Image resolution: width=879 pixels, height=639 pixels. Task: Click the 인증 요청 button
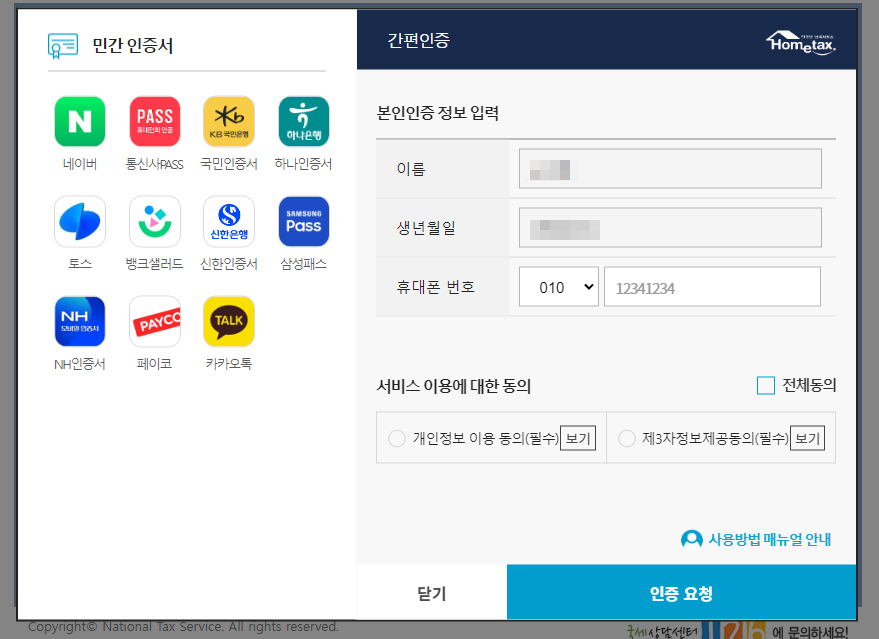click(x=681, y=592)
